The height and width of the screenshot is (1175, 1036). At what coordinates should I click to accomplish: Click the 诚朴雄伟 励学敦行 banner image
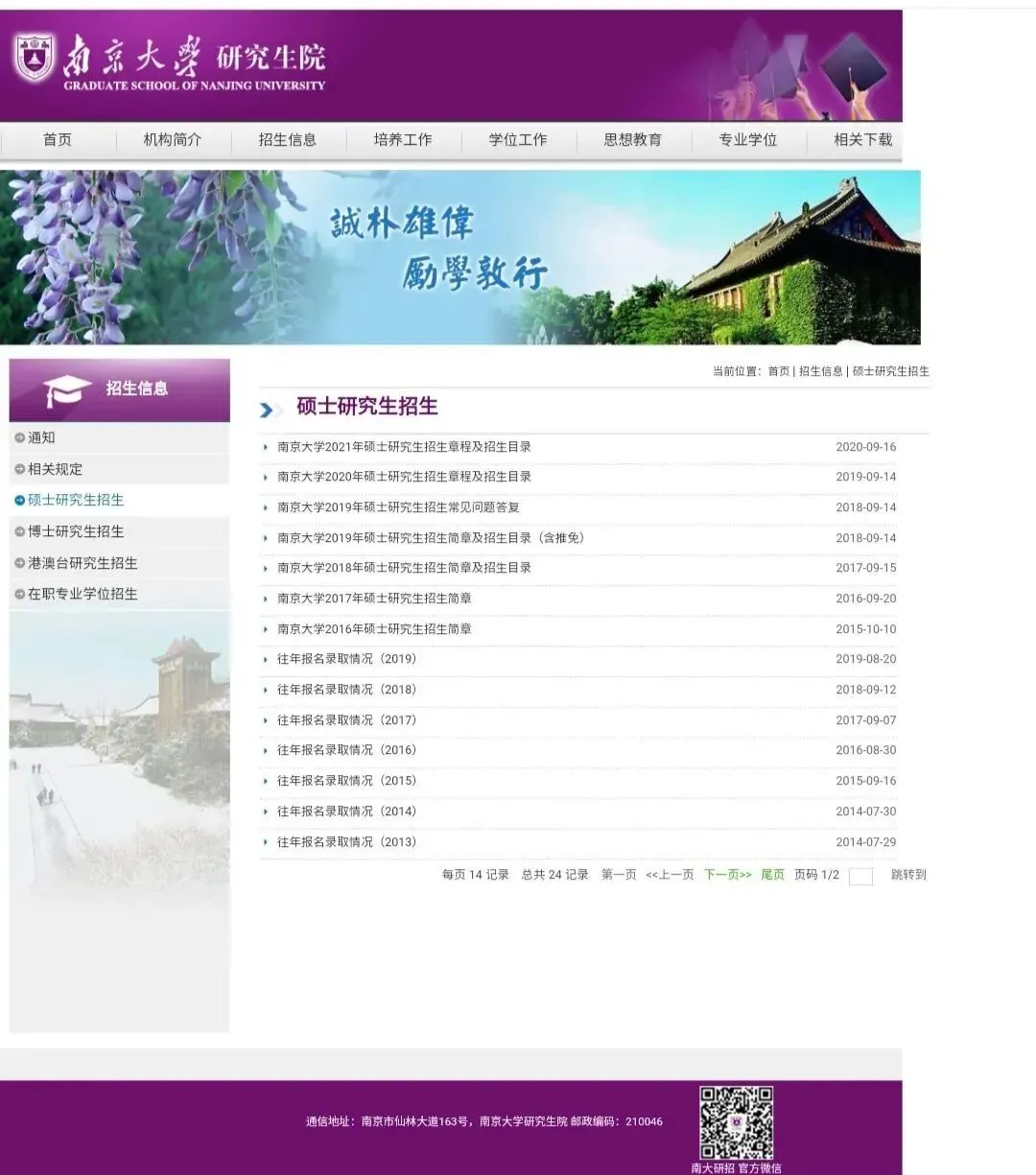(x=460, y=257)
